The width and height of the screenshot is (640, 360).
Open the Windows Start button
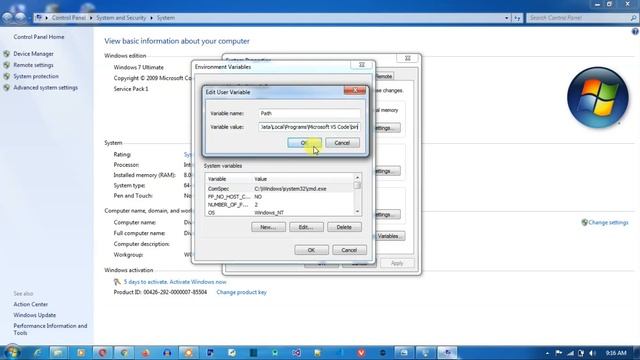pyautogui.click(x=12, y=352)
